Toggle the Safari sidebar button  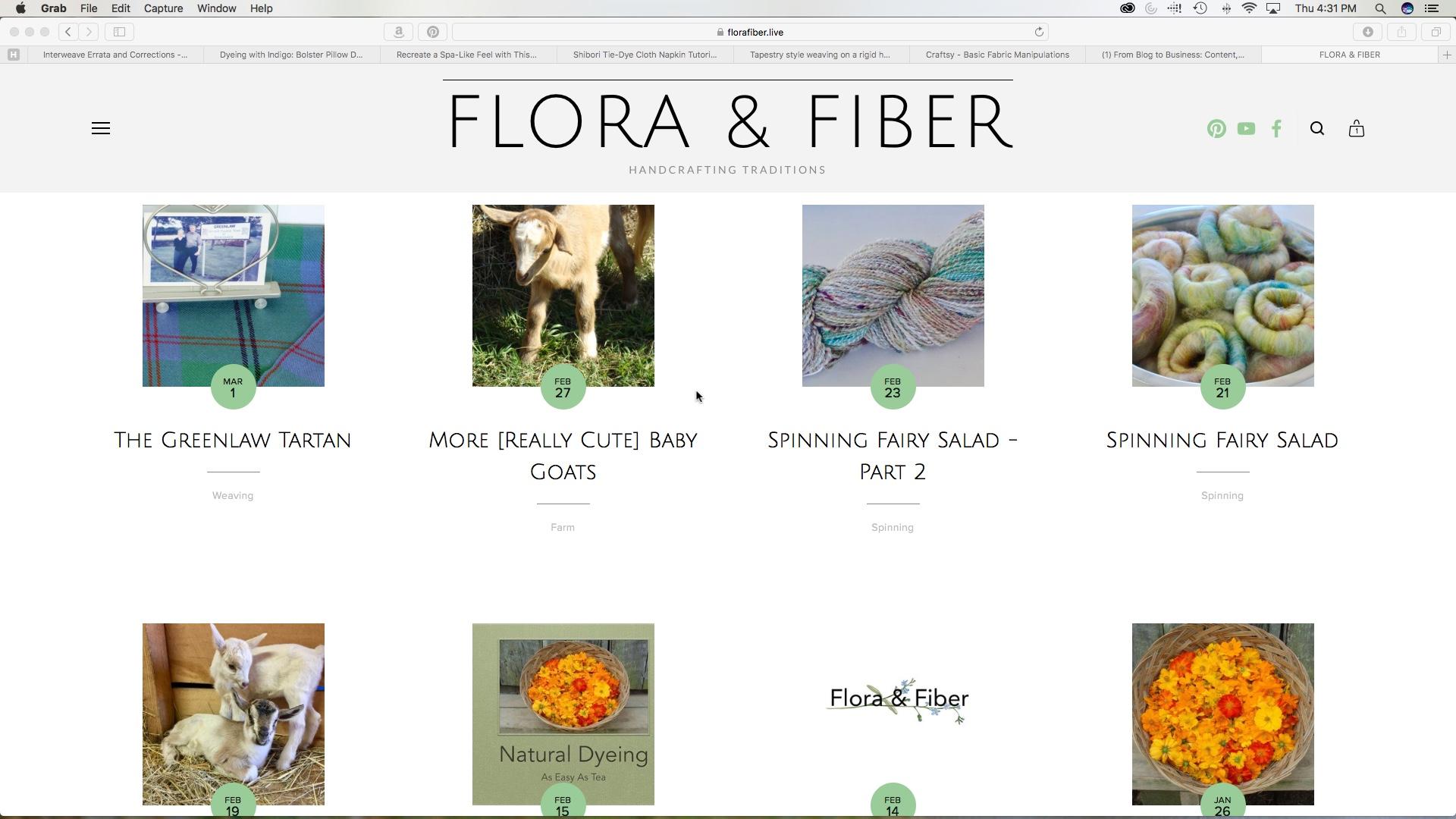pos(120,32)
